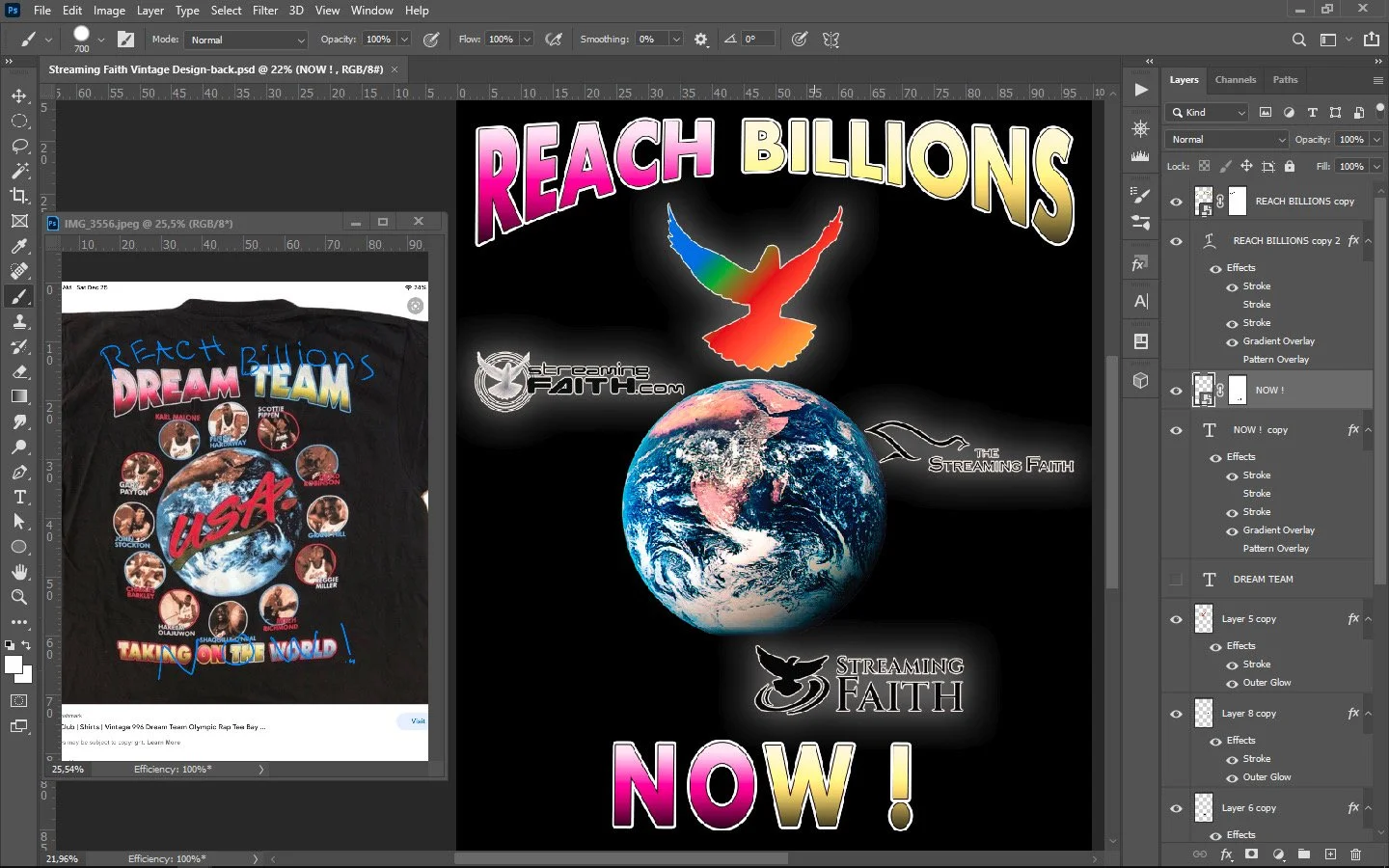
Task: Hide the NOW ! copy layer
Action: point(1176,430)
